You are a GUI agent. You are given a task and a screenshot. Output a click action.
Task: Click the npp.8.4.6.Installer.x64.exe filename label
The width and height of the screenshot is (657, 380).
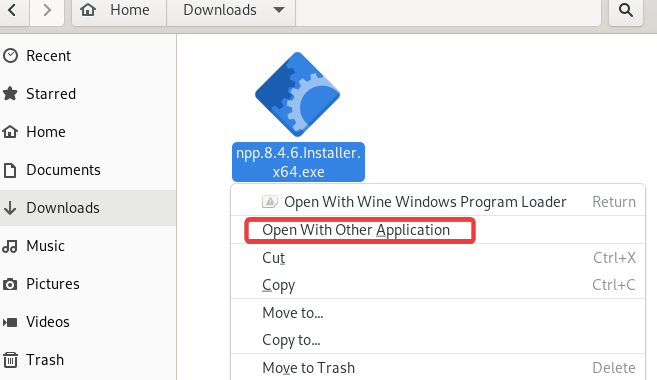(298, 162)
